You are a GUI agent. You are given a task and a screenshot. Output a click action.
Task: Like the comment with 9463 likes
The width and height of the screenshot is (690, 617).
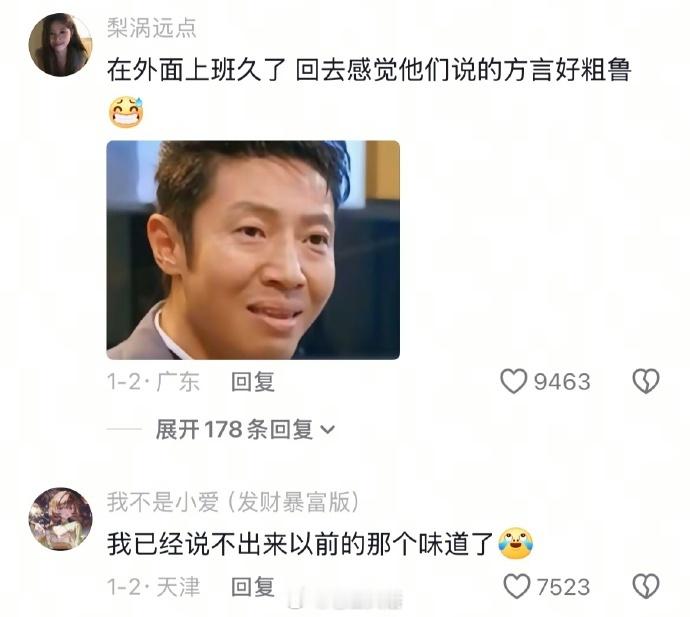click(x=513, y=381)
